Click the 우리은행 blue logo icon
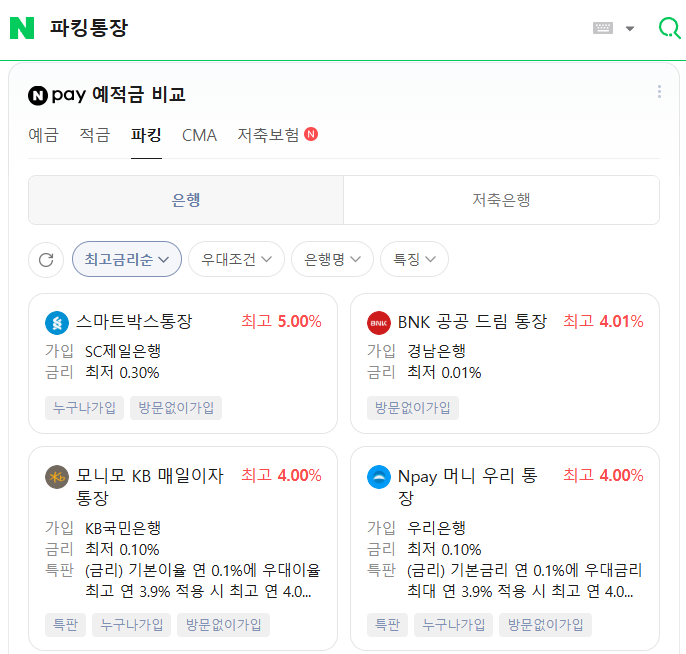Image resolution: width=686 pixels, height=654 pixels. 379,477
